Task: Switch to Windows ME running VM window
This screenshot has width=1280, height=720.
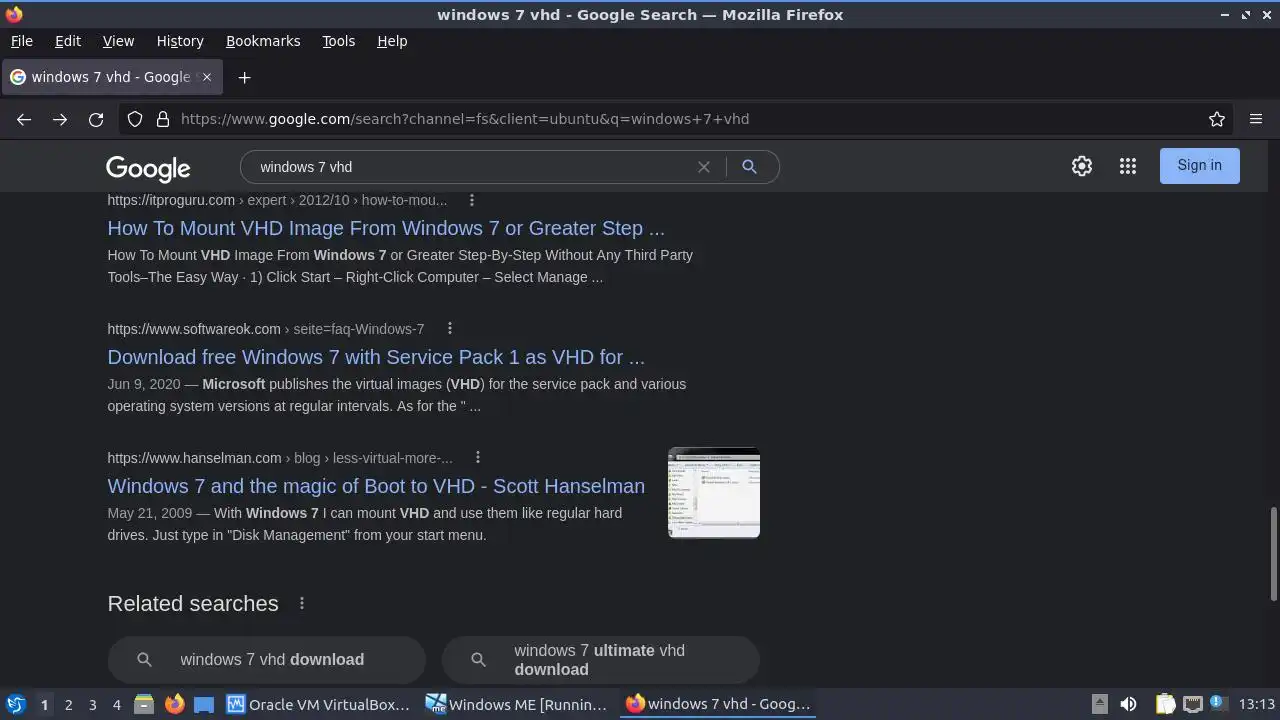Action: pyautogui.click(x=518, y=704)
